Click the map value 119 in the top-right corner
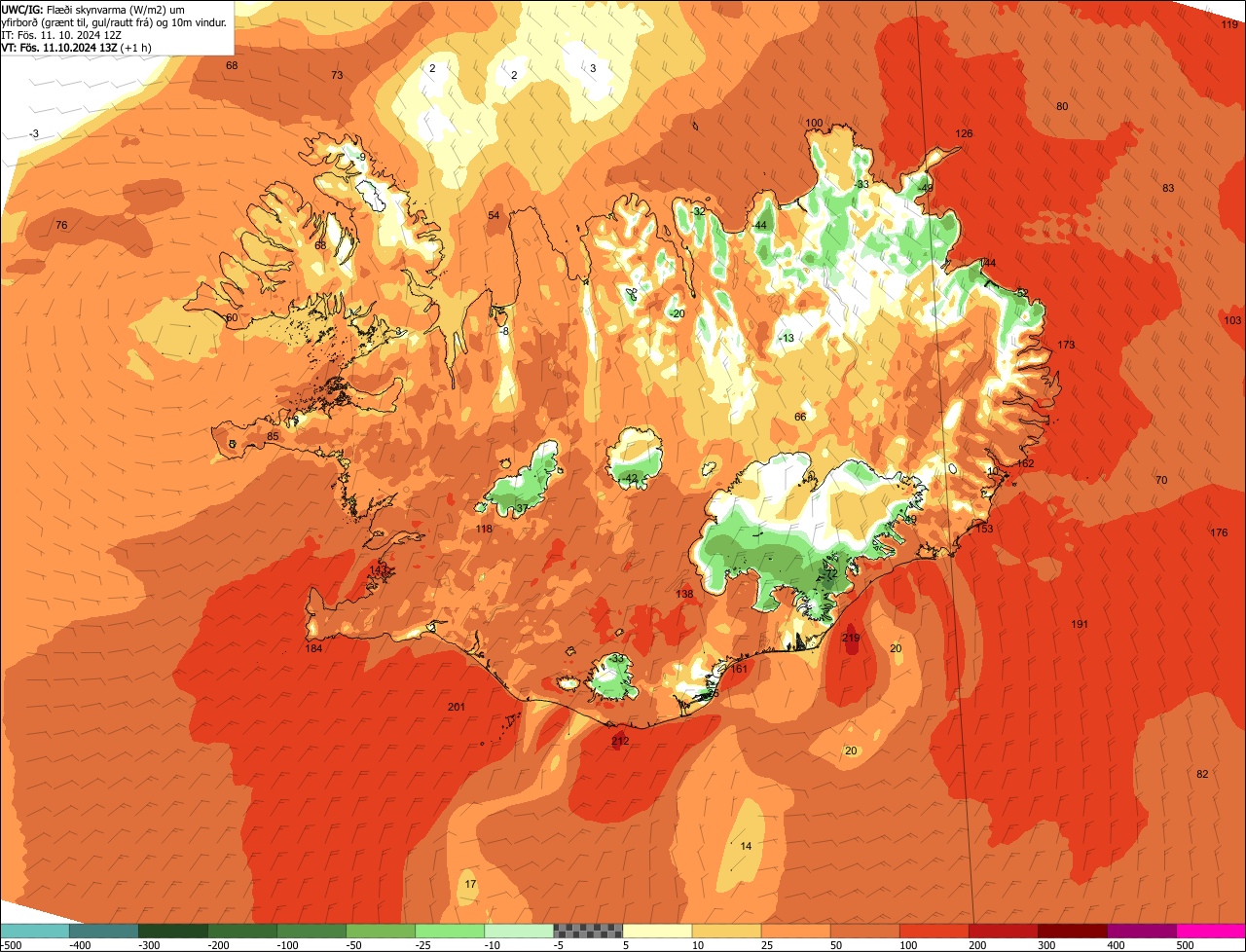 [x=1229, y=24]
